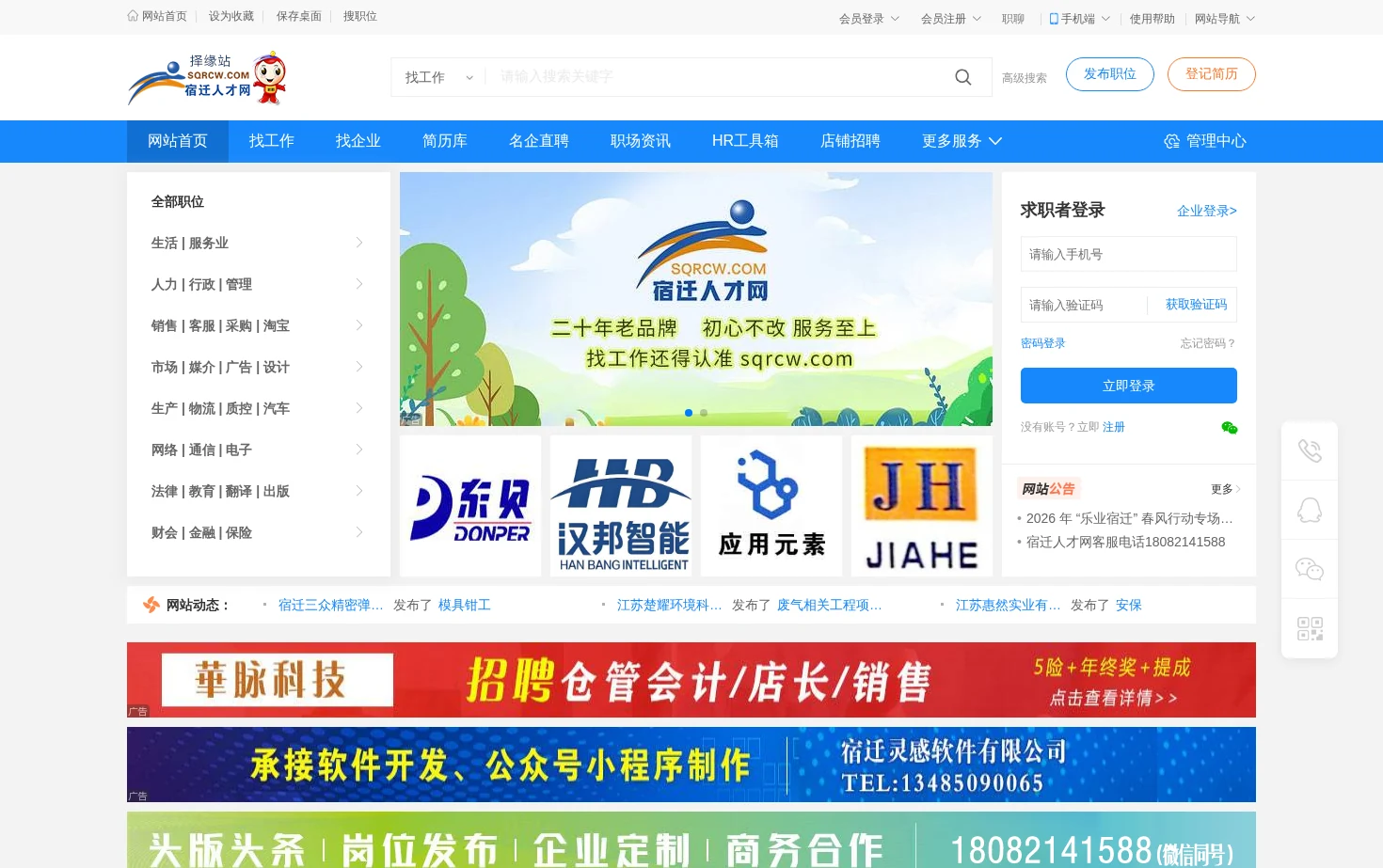This screenshot has height=868, width=1383.
Task: Click the 注册 link under login
Action: pos(1114,427)
